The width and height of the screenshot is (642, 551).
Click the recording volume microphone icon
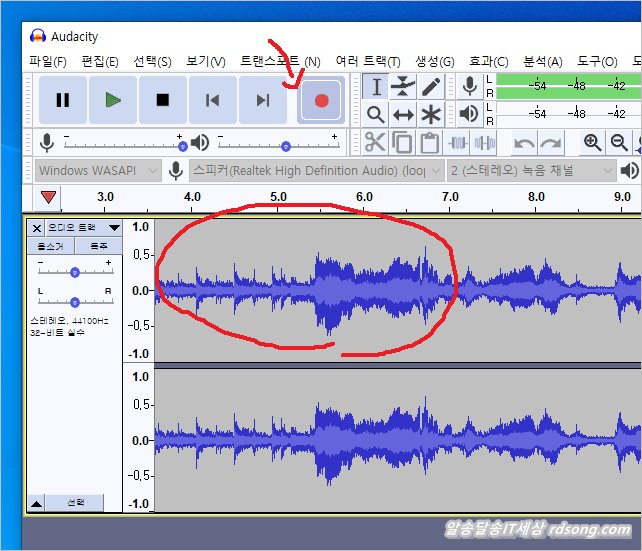pyautogui.click(x=47, y=142)
